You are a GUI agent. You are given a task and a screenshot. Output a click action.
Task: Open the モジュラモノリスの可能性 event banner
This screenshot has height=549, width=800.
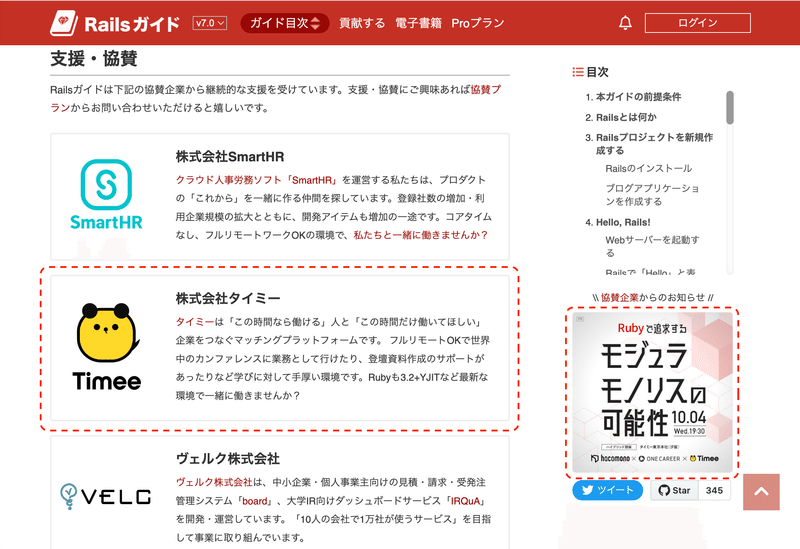[652, 392]
